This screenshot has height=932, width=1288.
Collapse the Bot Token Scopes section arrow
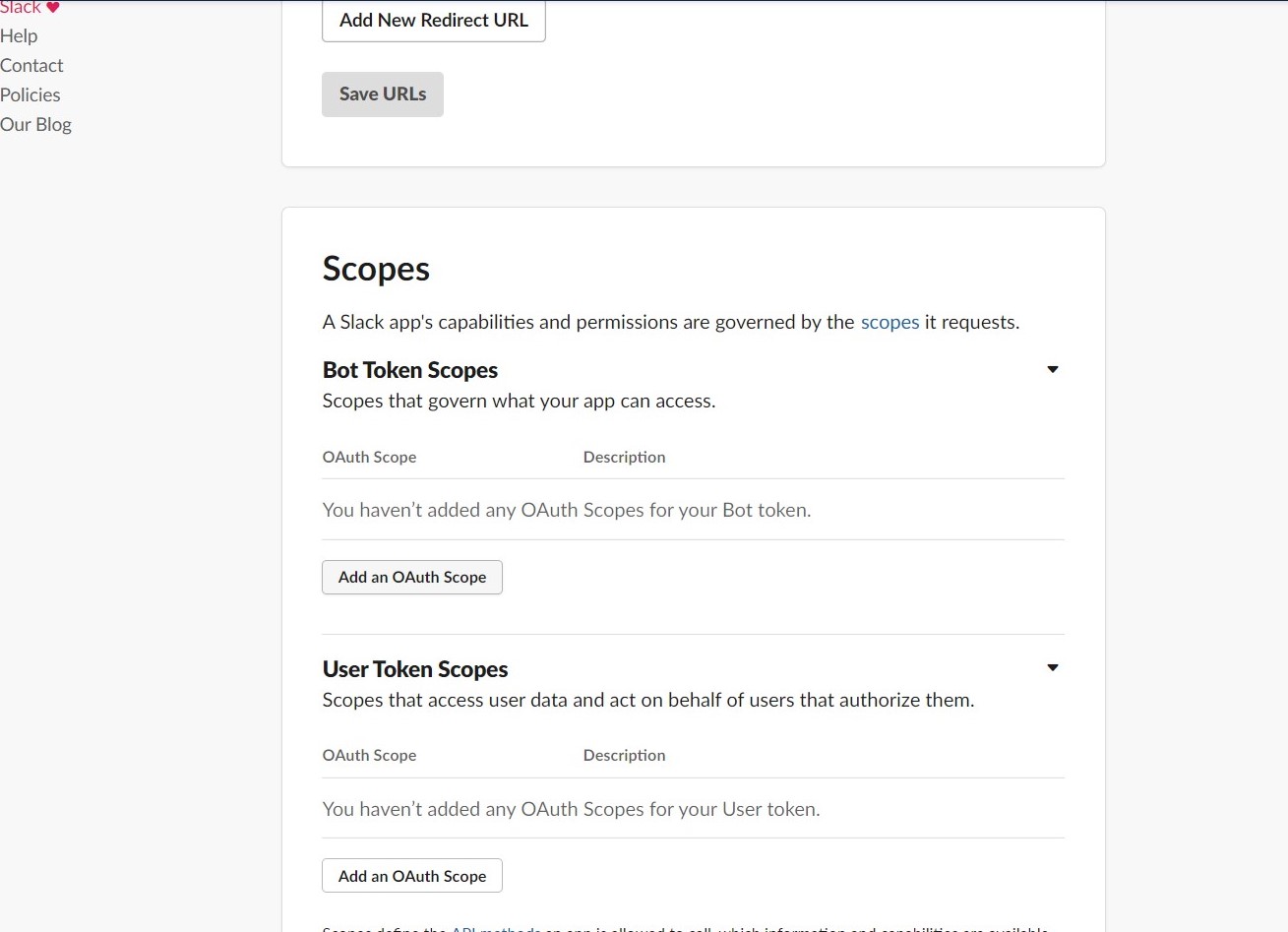pos(1052,370)
